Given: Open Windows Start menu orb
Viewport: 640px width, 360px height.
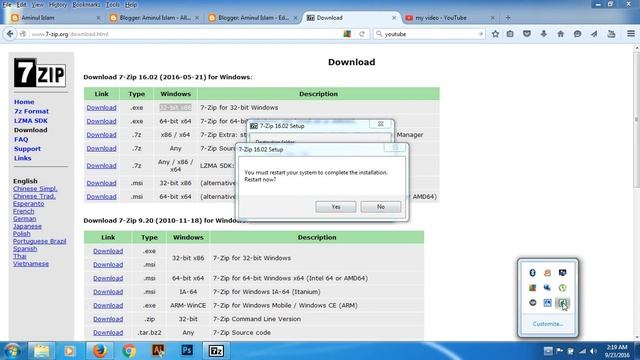Looking at the screenshot, I should pos(12,351).
